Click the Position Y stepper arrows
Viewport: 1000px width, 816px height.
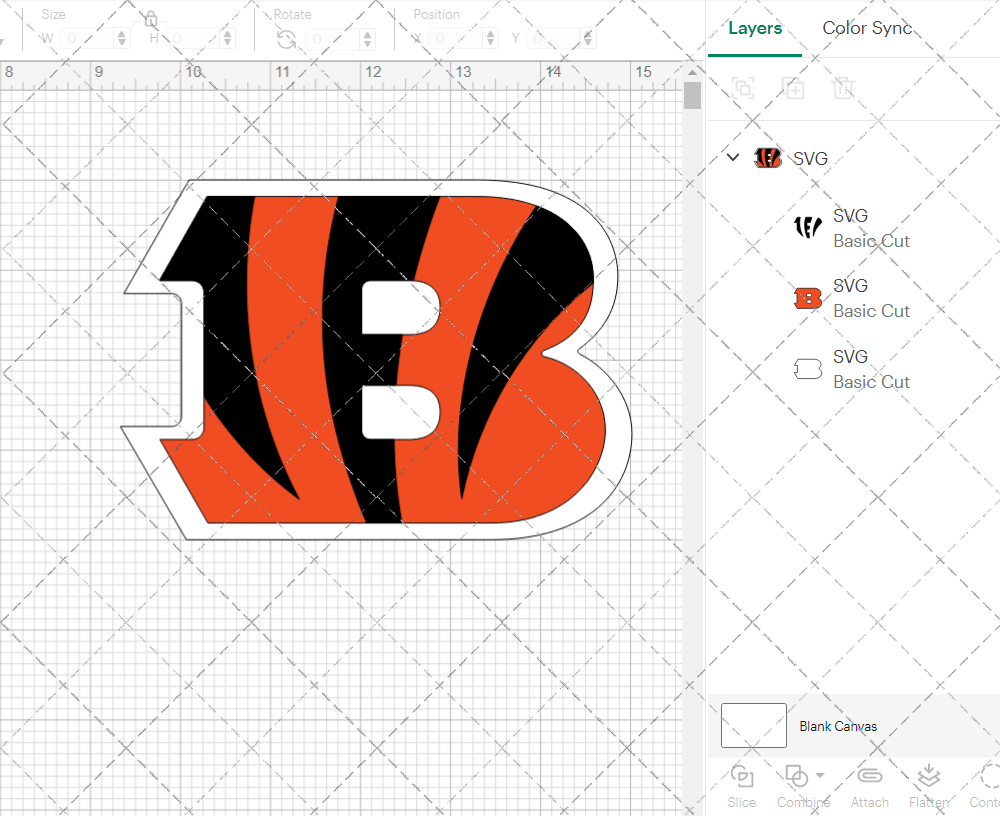[x=587, y=39]
